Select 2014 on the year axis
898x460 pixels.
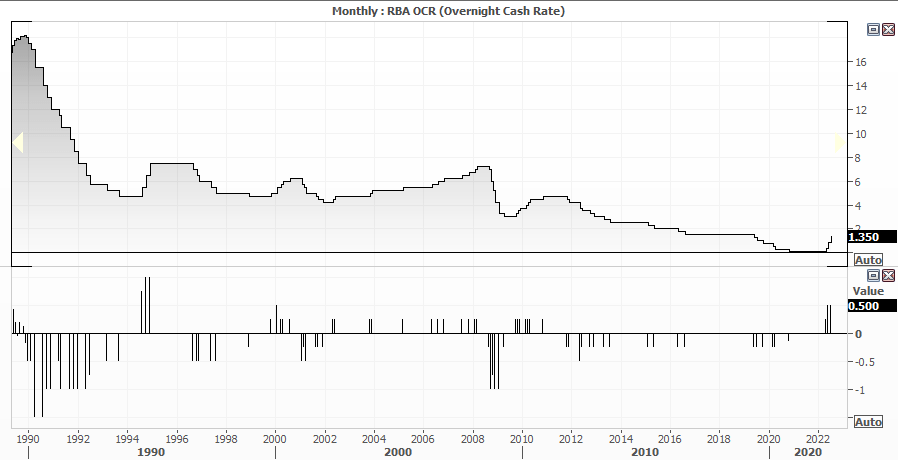click(x=620, y=439)
